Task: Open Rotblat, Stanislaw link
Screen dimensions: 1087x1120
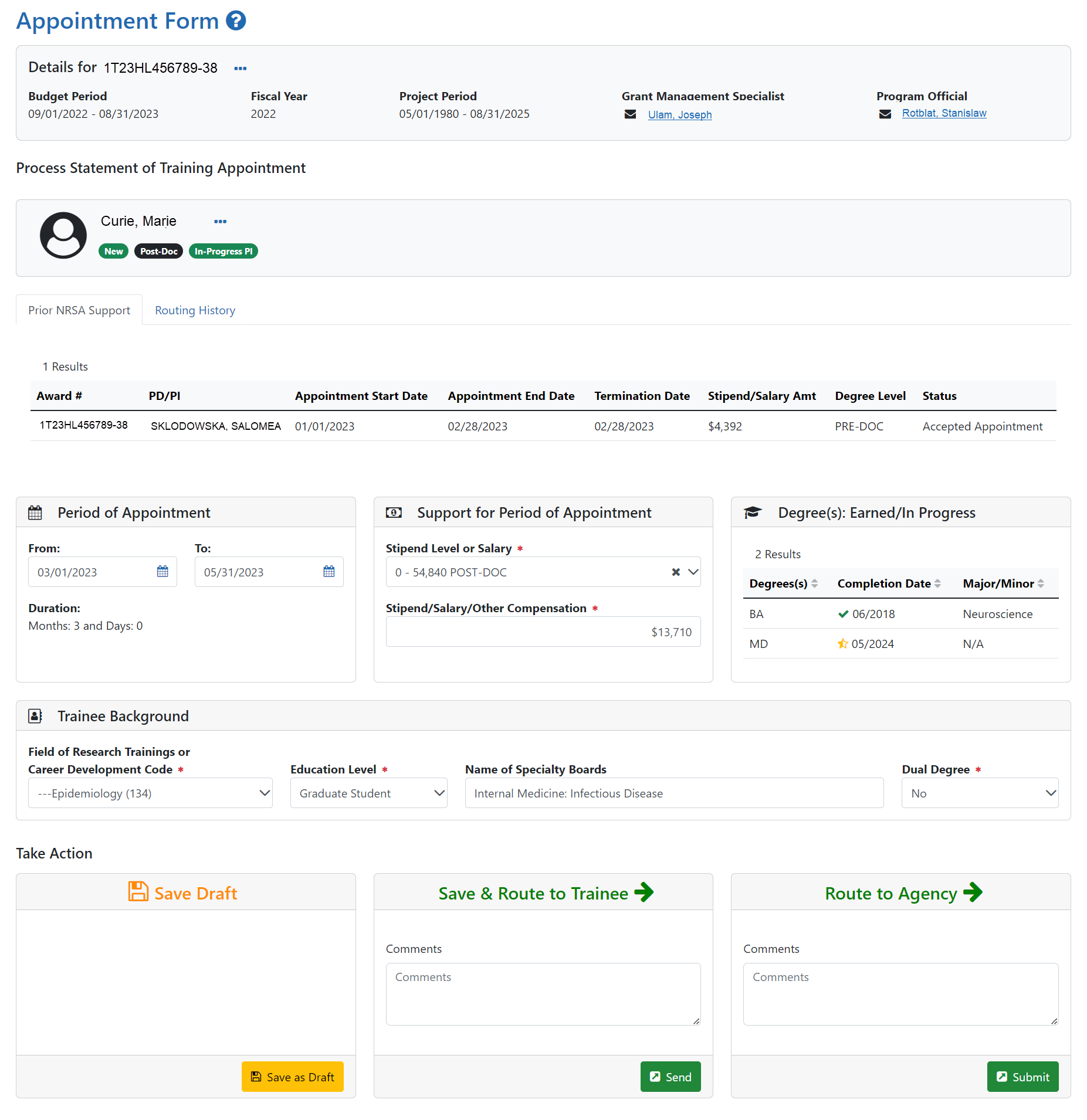Action: [x=944, y=113]
